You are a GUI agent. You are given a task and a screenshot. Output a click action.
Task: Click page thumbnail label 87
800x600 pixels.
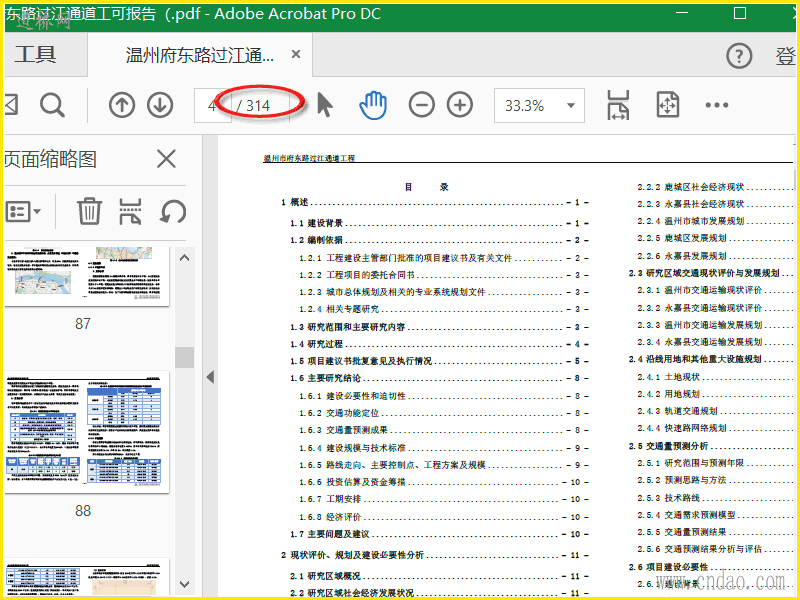click(x=83, y=323)
